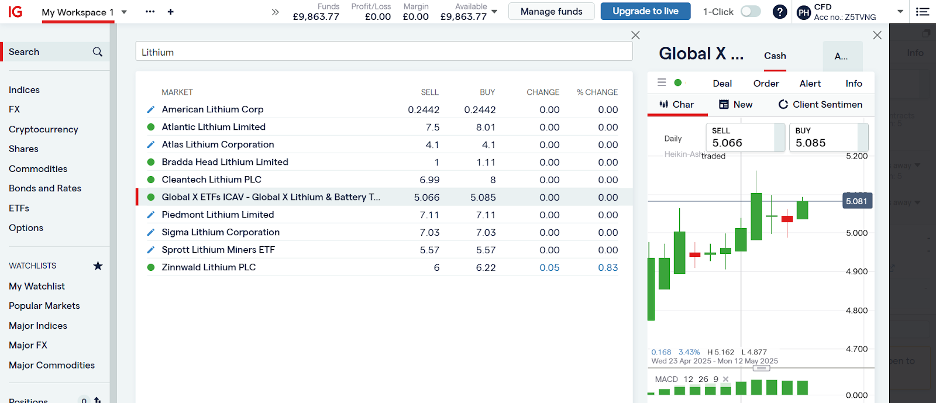Click the MACD panel resize handle
This screenshot has width=936, height=404.
tap(761, 368)
